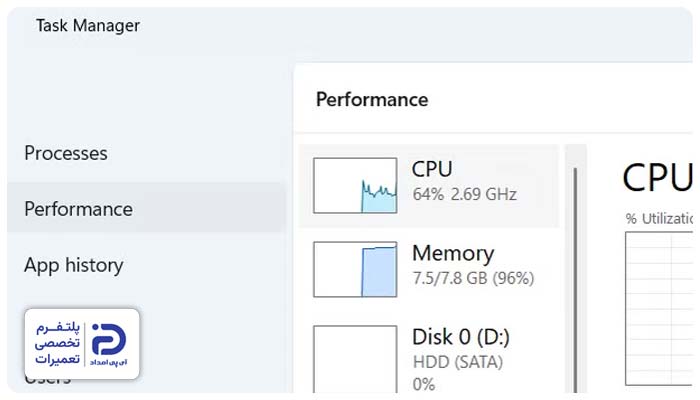The height and width of the screenshot is (400, 700).
Task: Click the CPU 64% 2.69 GHz reading
Action: click(465, 194)
